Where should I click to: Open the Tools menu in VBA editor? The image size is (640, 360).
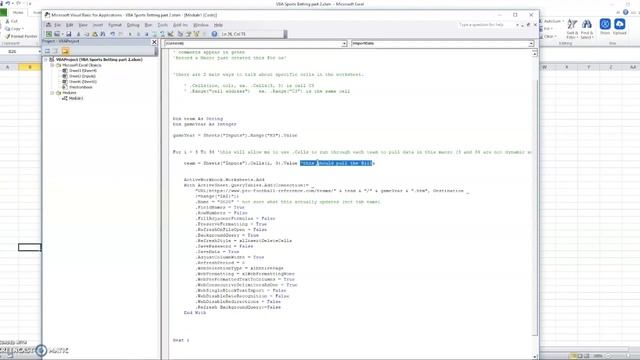162,25
